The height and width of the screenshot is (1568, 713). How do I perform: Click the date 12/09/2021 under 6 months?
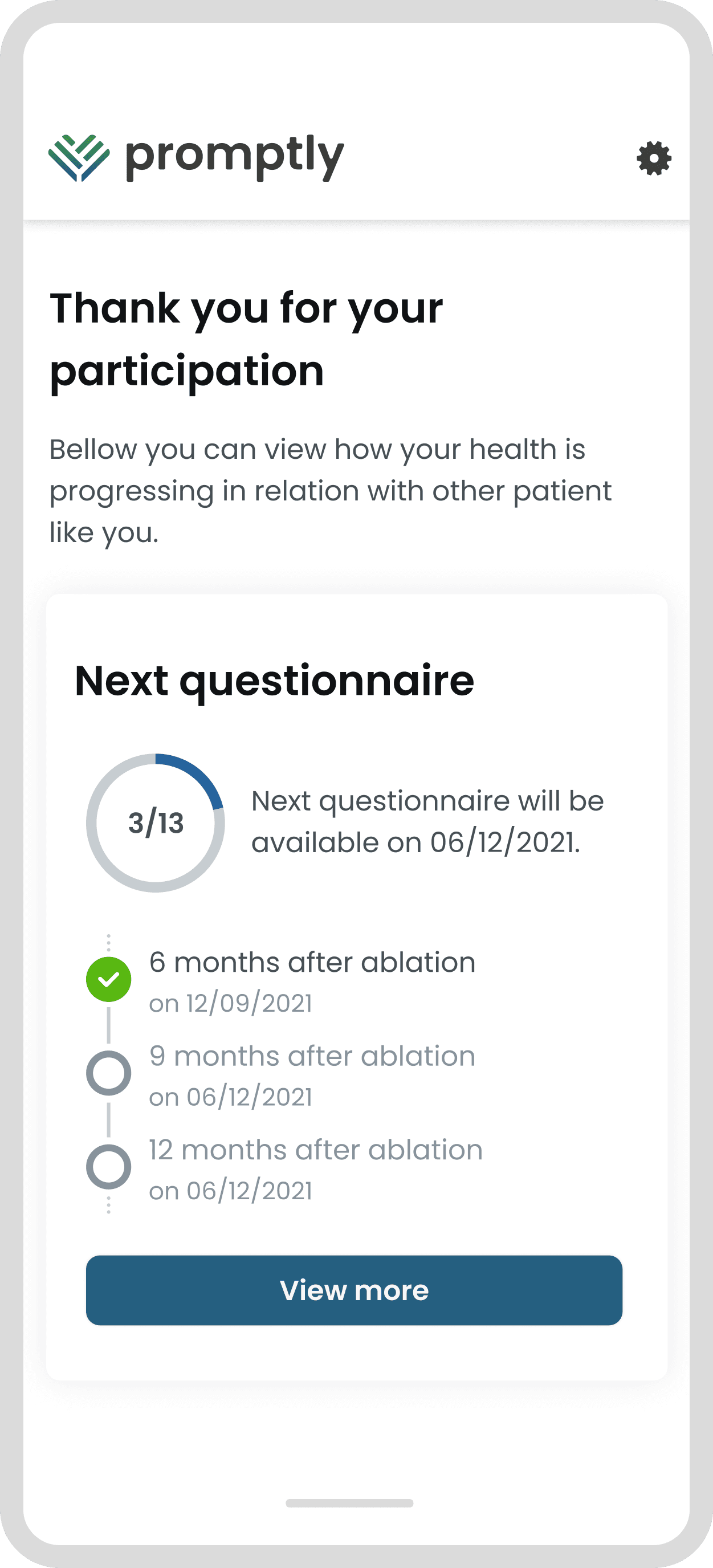(231, 1003)
